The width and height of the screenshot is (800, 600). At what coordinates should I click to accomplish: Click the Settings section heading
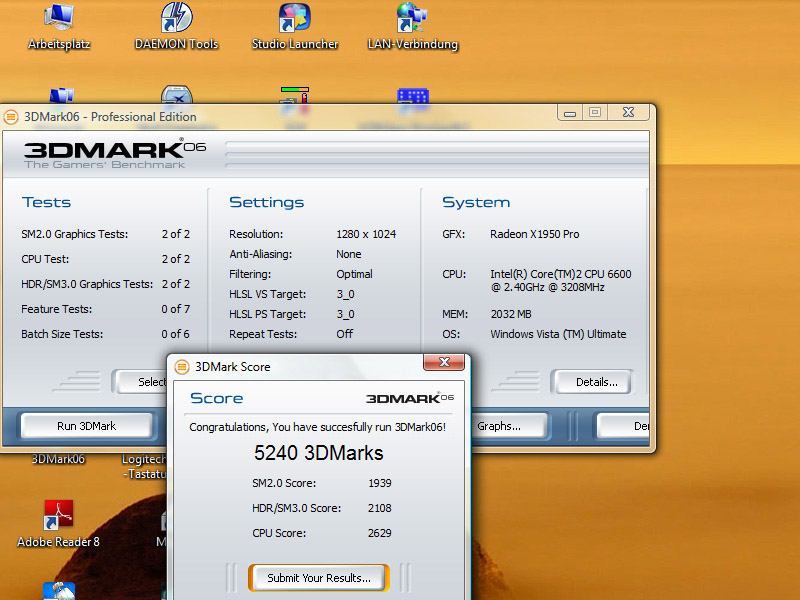(x=266, y=203)
